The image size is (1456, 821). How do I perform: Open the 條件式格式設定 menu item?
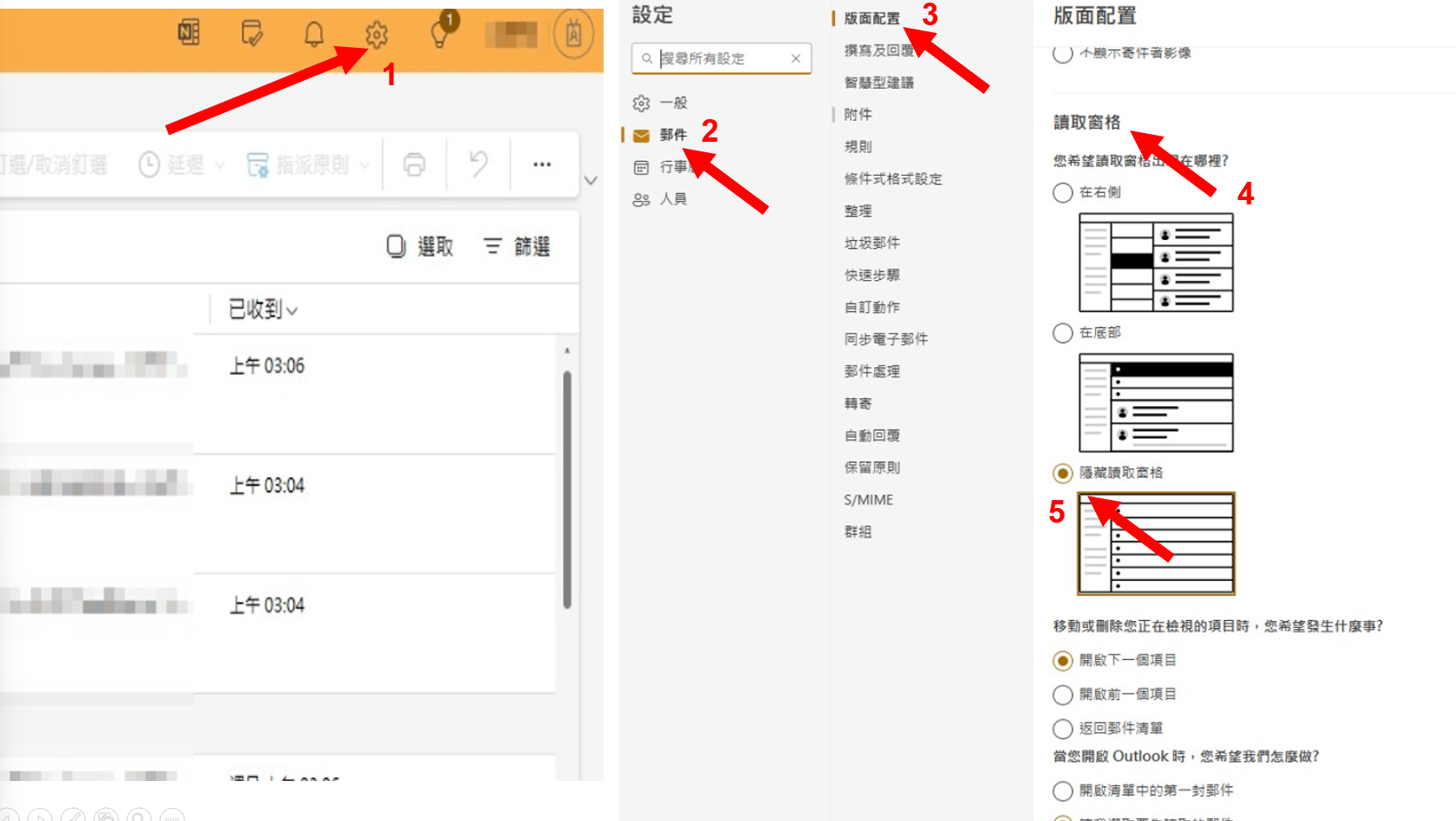[x=892, y=179]
